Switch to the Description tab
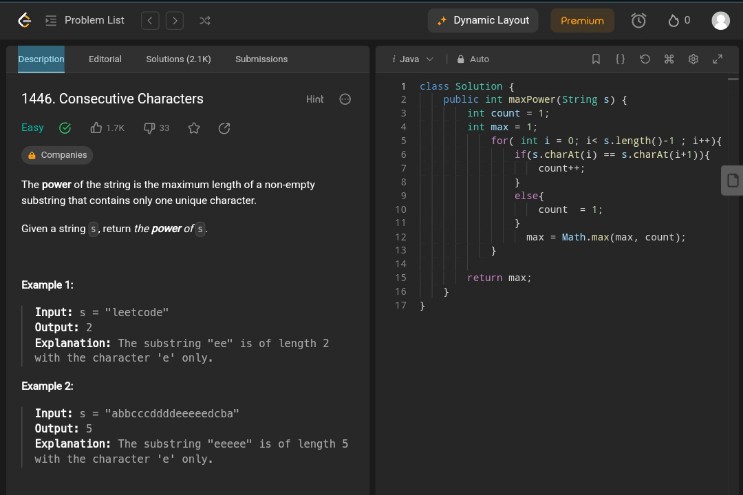 tap(41, 59)
